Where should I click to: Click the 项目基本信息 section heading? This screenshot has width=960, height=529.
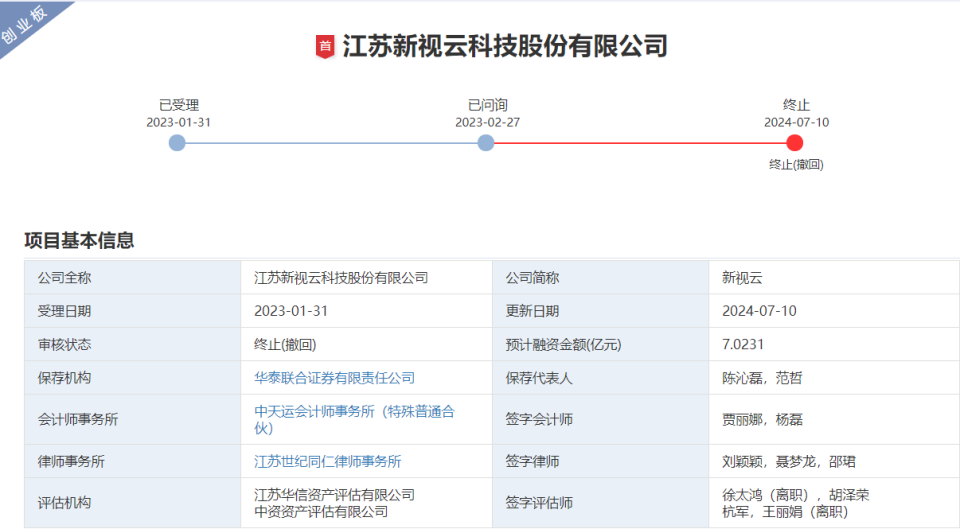[79, 240]
